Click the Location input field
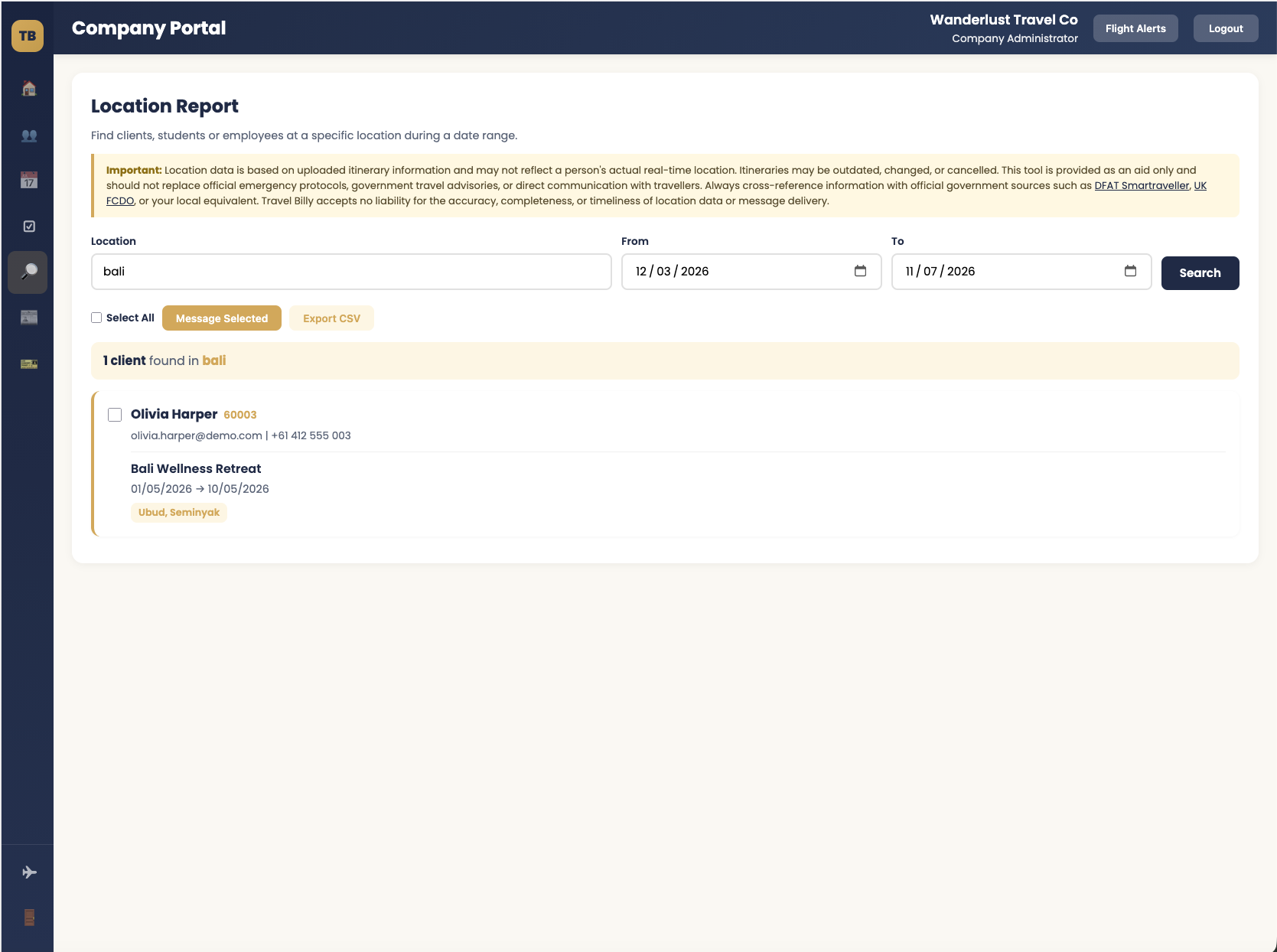Viewport: 1277px width, 952px height. coord(351,272)
